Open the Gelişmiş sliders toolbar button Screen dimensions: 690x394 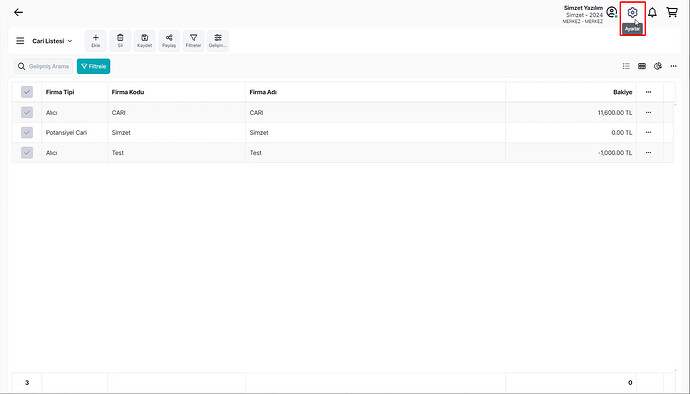pos(218,41)
